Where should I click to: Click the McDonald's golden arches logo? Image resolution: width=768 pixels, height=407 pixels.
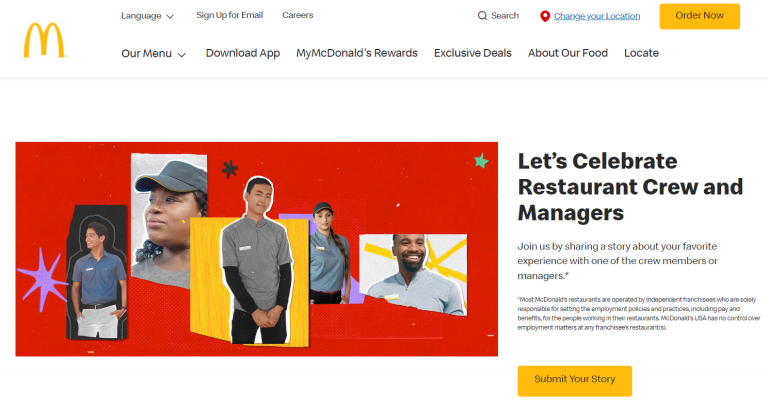(45, 40)
